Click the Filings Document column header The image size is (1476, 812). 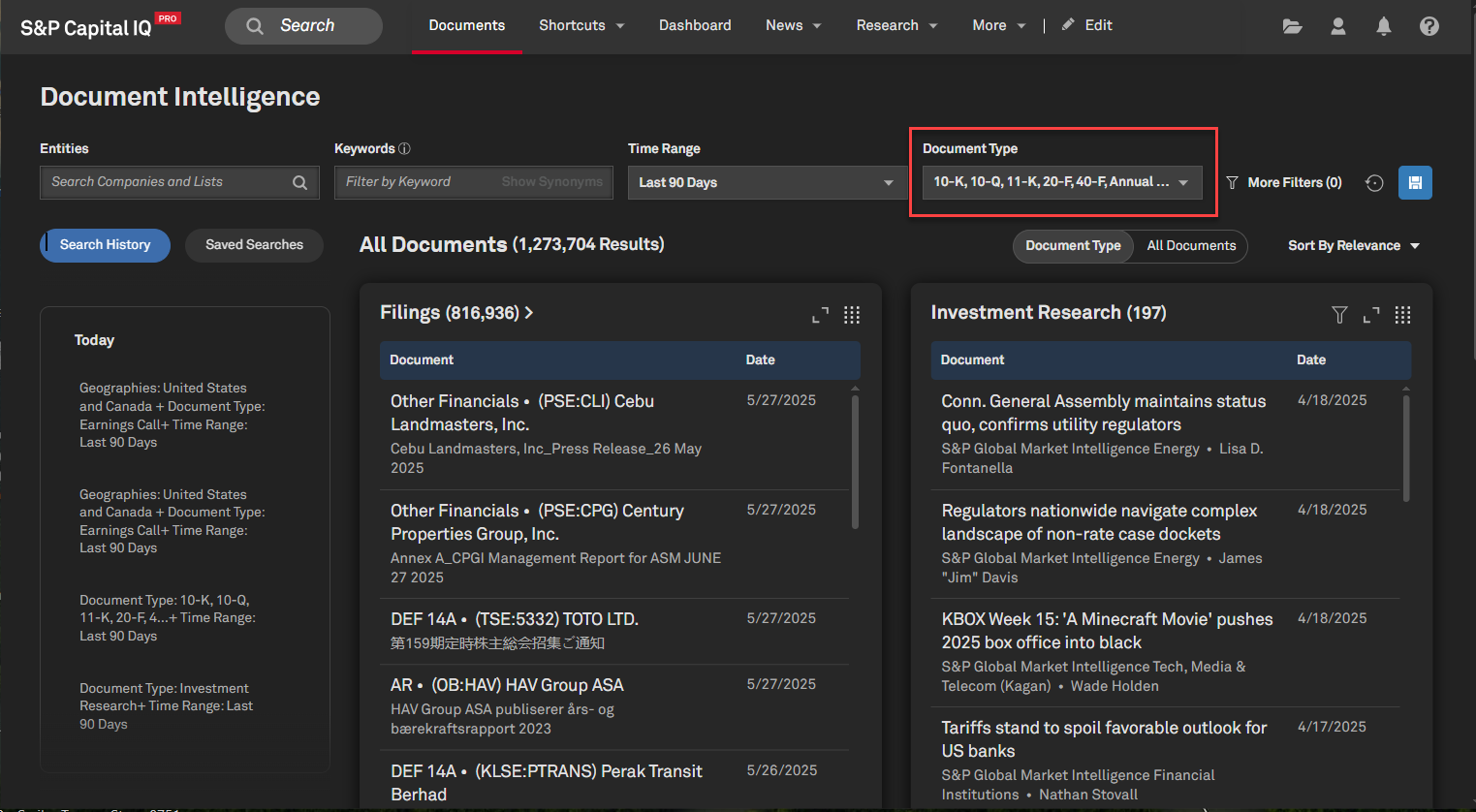click(422, 359)
